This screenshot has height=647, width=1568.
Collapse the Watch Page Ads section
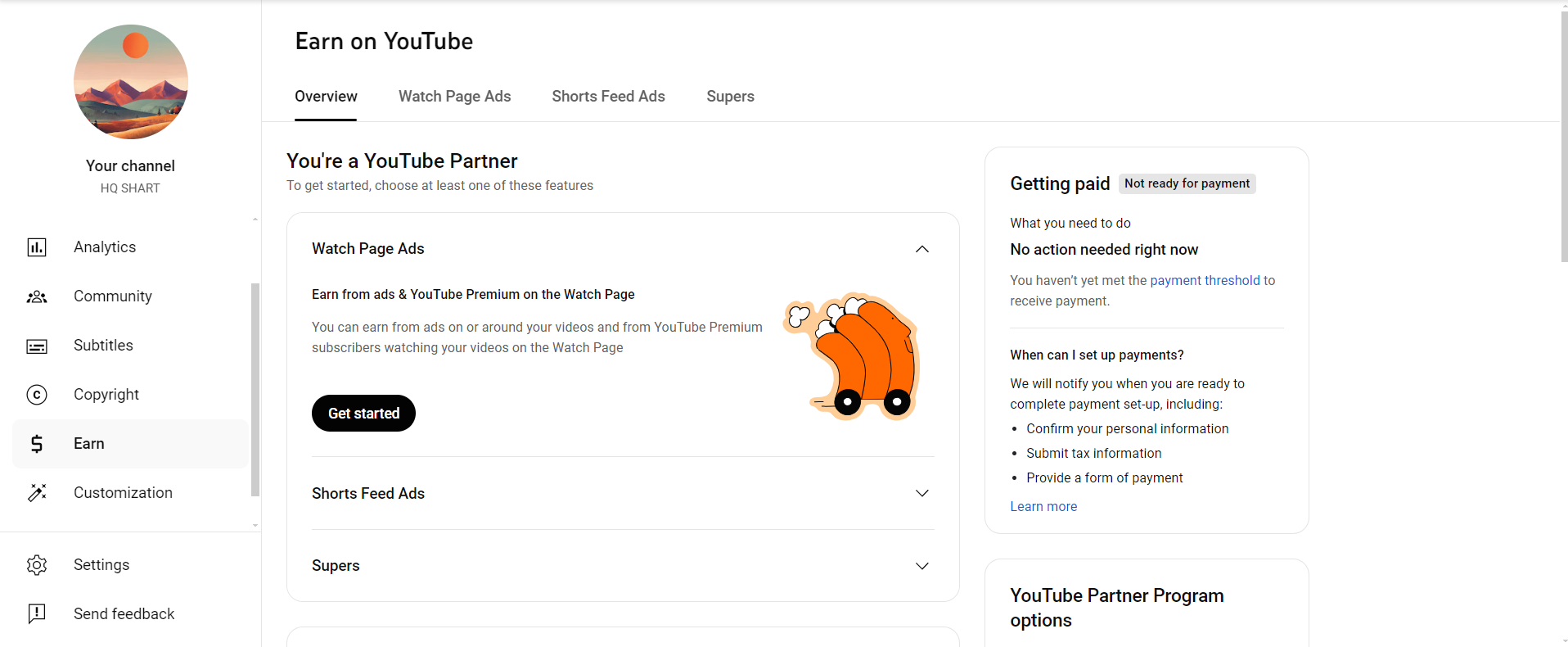click(921, 249)
